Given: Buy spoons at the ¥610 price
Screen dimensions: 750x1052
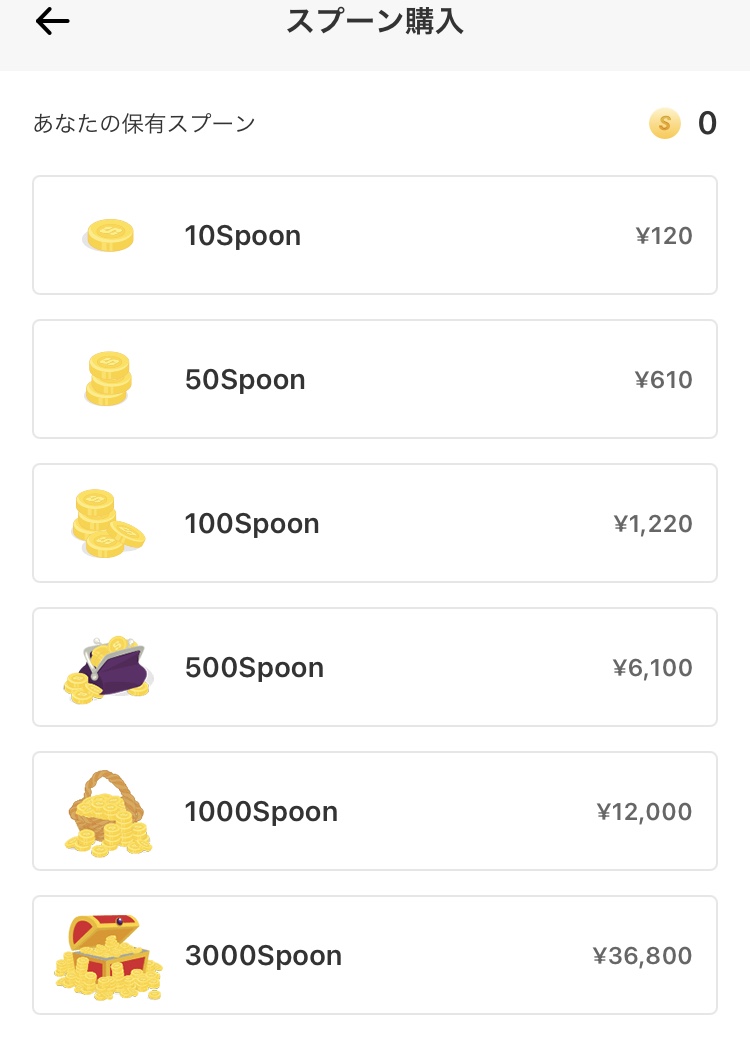Looking at the screenshot, I should tap(663, 380).
